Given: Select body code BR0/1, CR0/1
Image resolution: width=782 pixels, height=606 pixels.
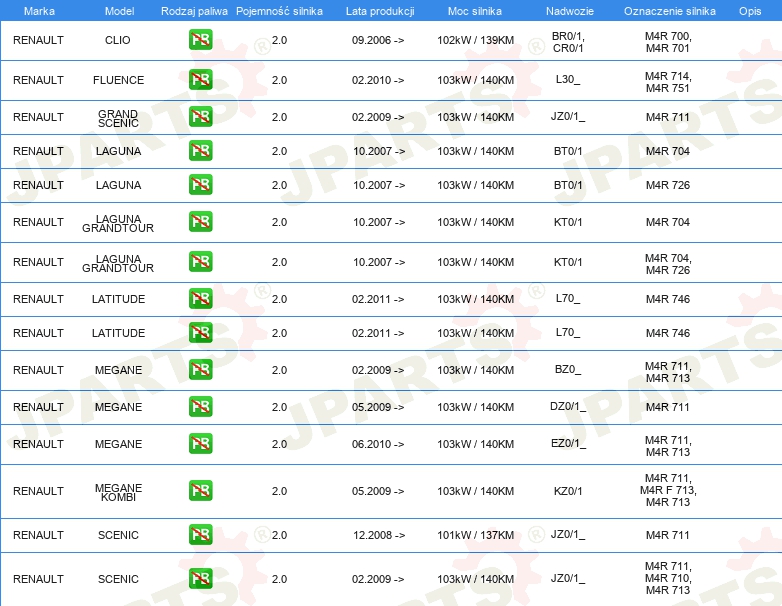Looking at the screenshot, I should [x=568, y=42].
